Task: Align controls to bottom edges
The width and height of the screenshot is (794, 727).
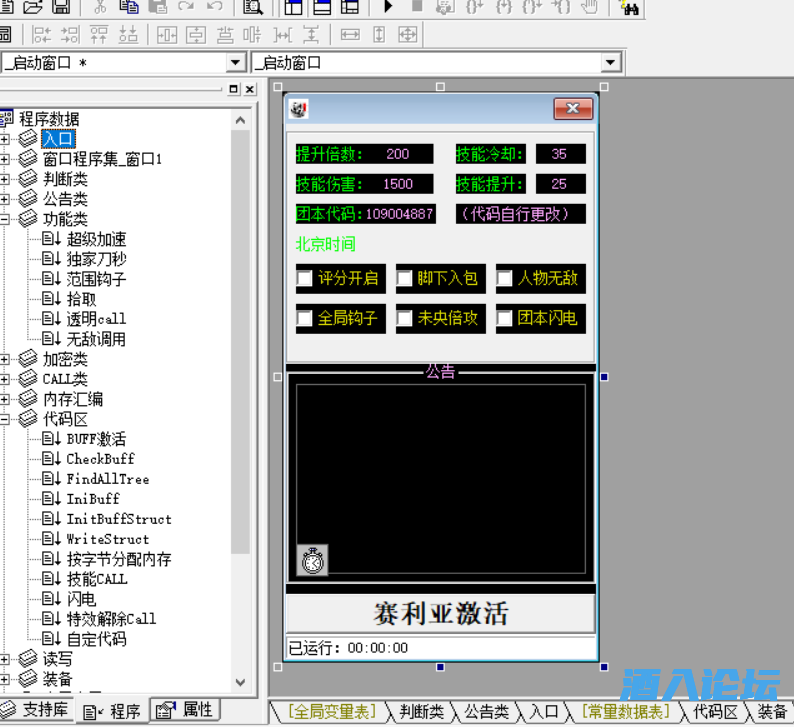Action: (x=128, y=35)
